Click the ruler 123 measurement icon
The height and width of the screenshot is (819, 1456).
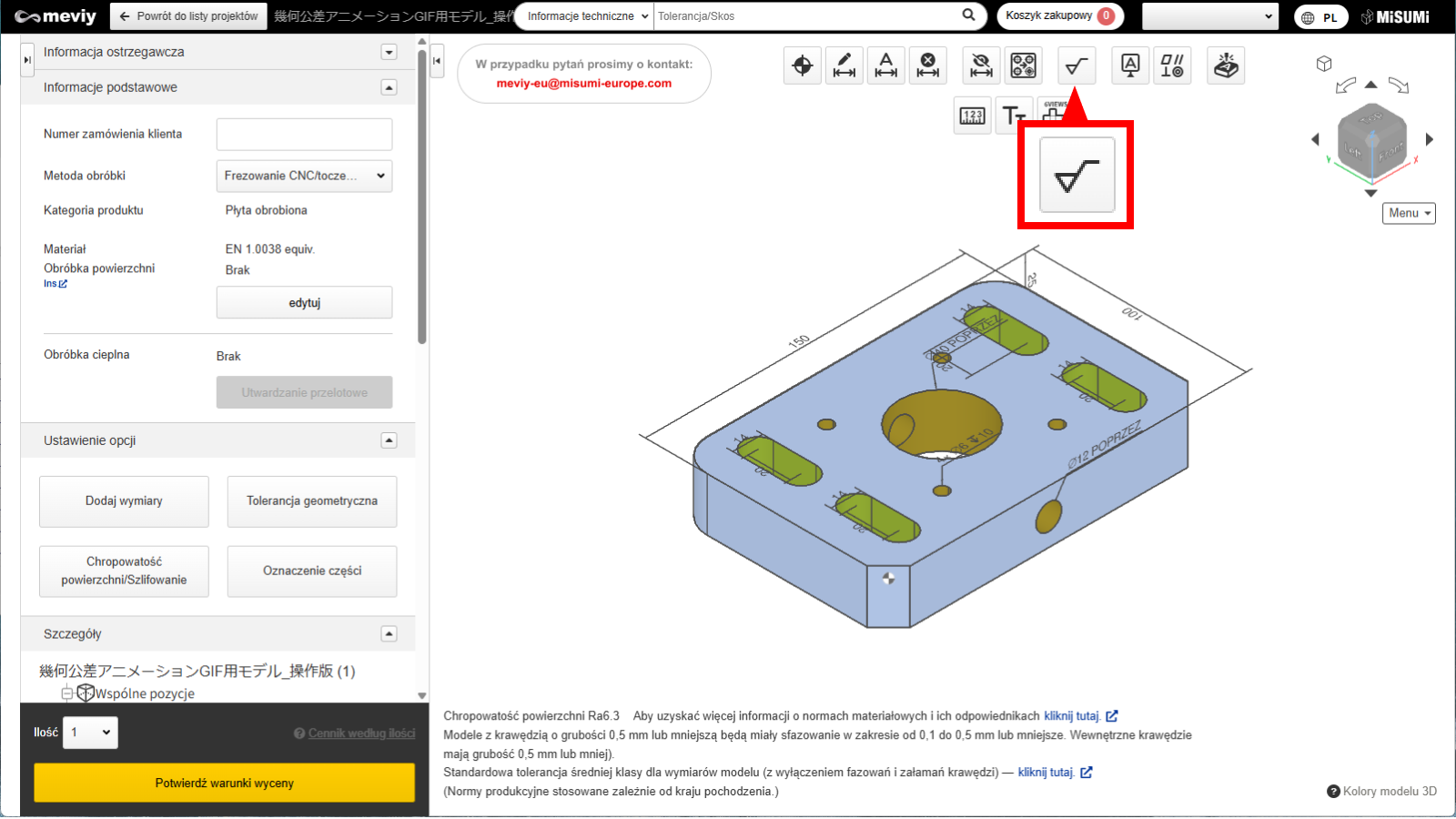tap(972, 116)
